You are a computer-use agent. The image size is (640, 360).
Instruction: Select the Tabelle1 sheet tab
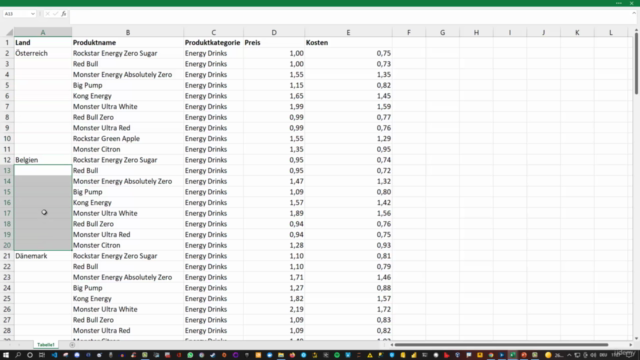coord(46,345)
